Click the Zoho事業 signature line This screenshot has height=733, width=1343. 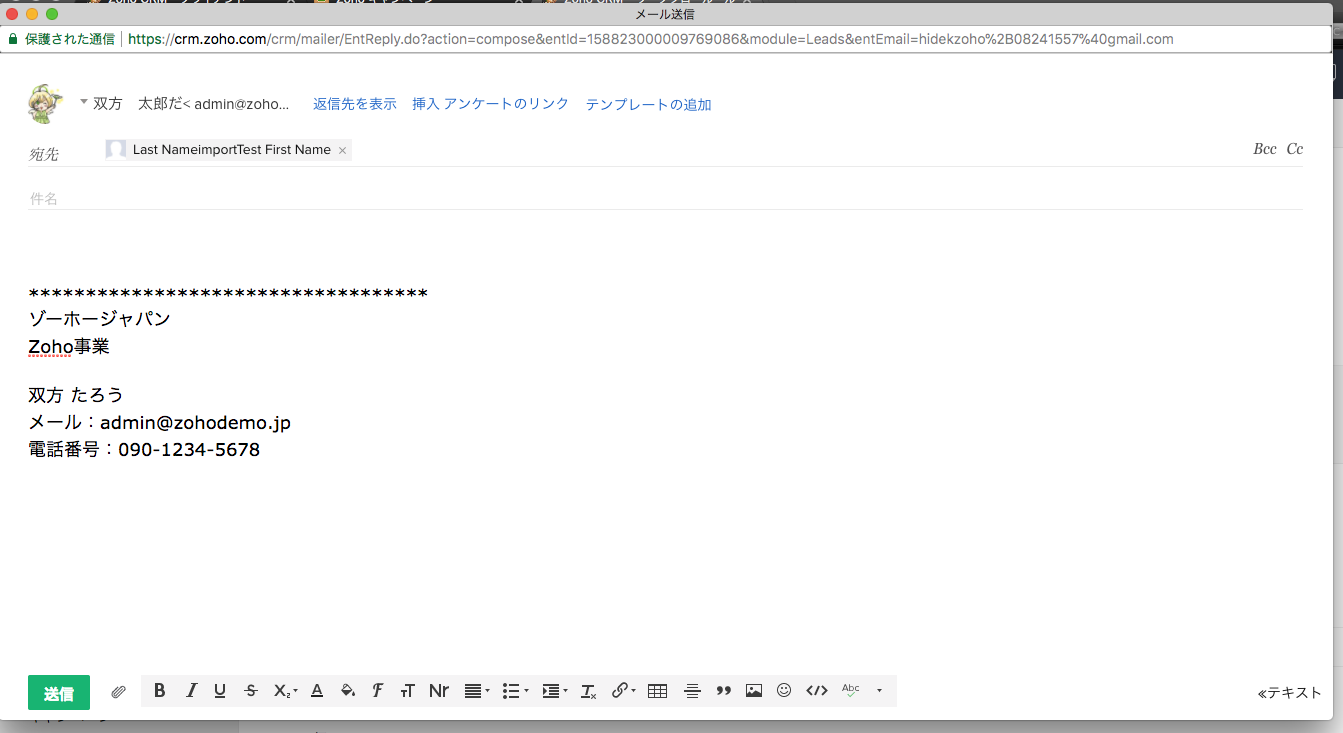[69, 346]
